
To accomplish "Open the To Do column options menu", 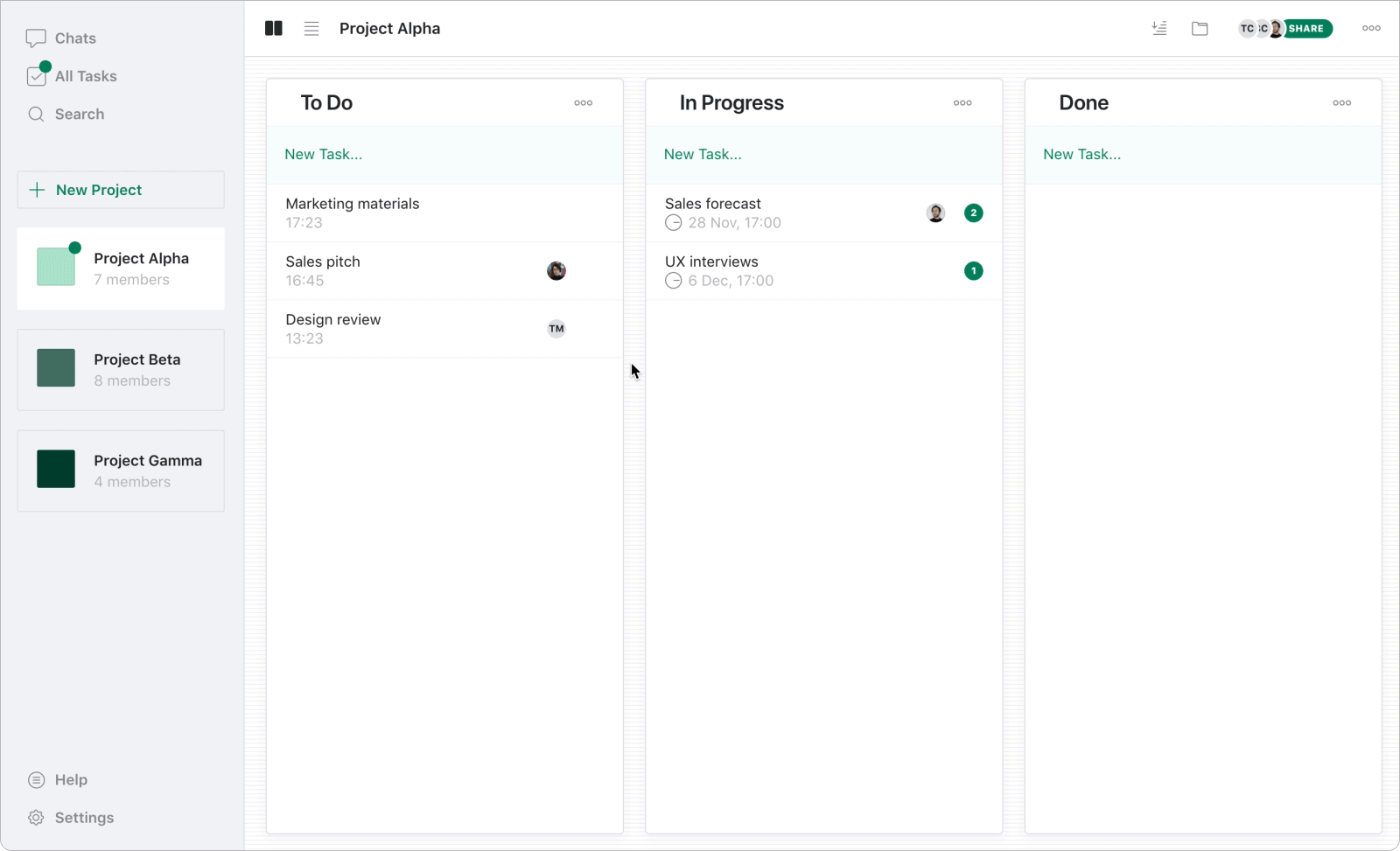I will tap(583, 103).
